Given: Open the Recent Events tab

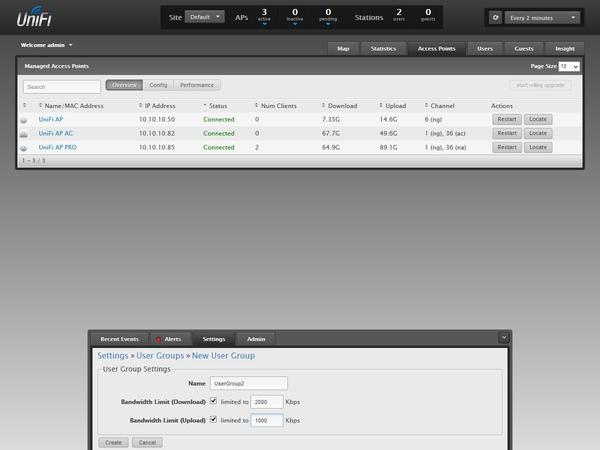Looking at the screenshot, I should coord(119,339).
